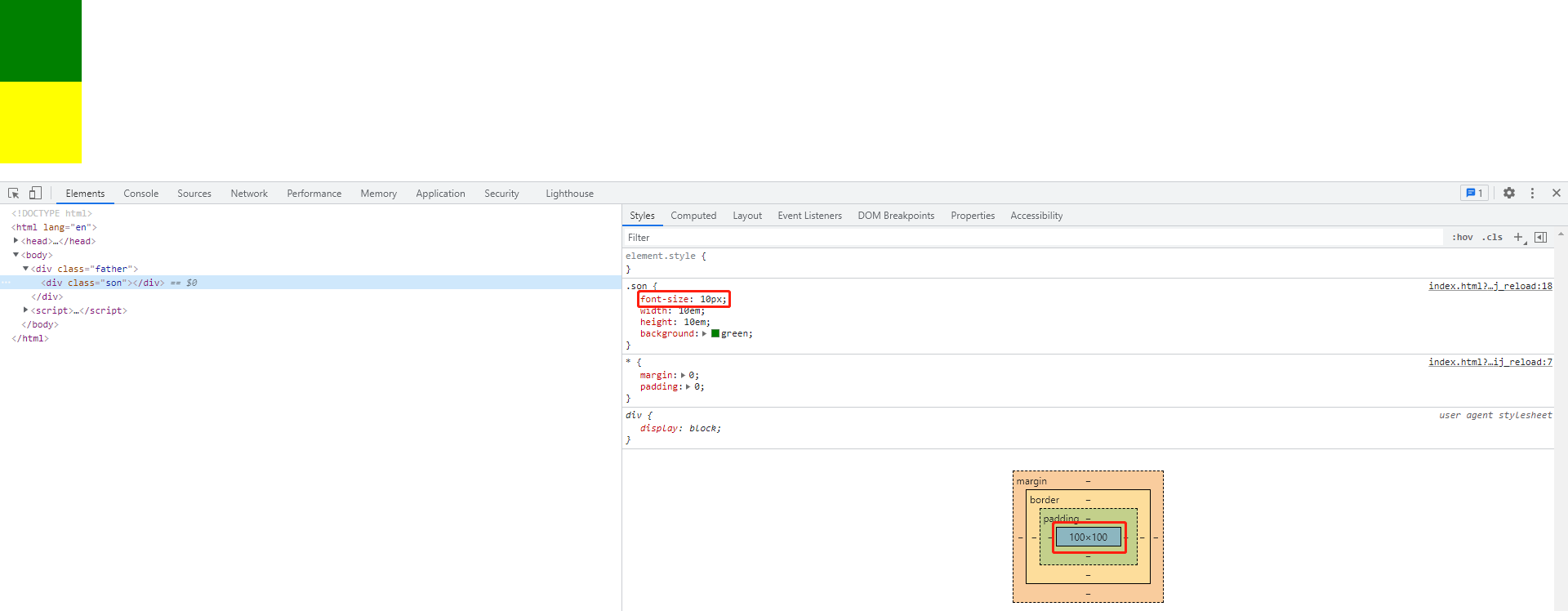The width and height of the screenshot is (1568, 611).
Task: Select the Elements tab
Action: click(85, 194)
